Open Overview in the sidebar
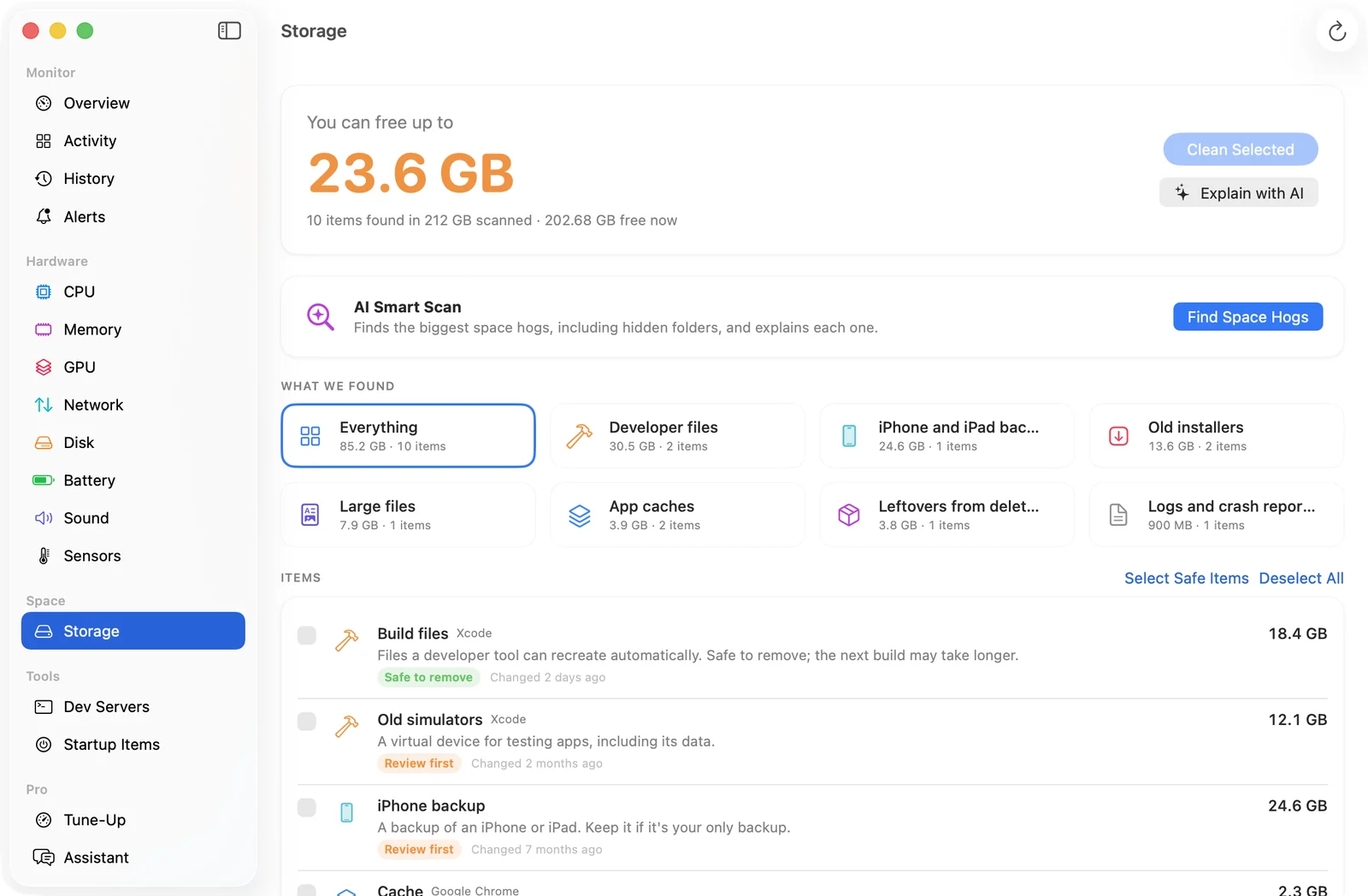Viewport: 1368px width, 896px height. (133, 103)
